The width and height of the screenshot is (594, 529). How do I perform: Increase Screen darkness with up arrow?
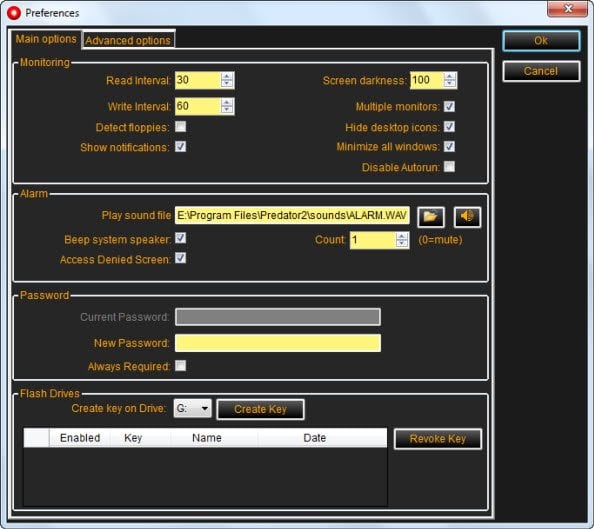(449, 76)
